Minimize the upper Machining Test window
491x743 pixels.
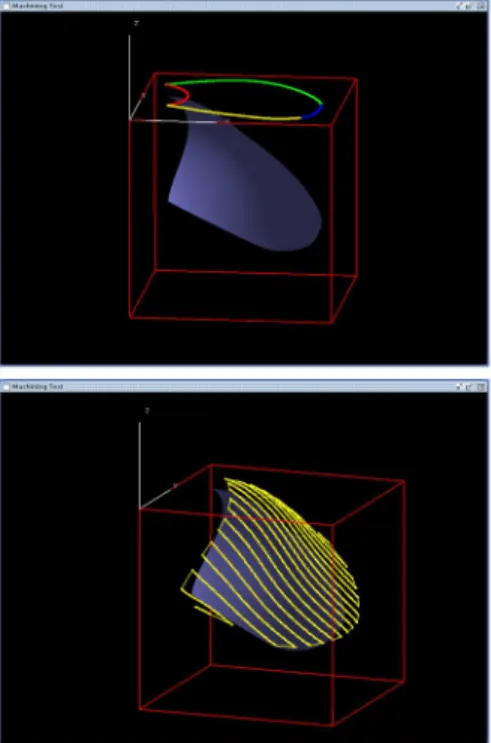(459, 6)
